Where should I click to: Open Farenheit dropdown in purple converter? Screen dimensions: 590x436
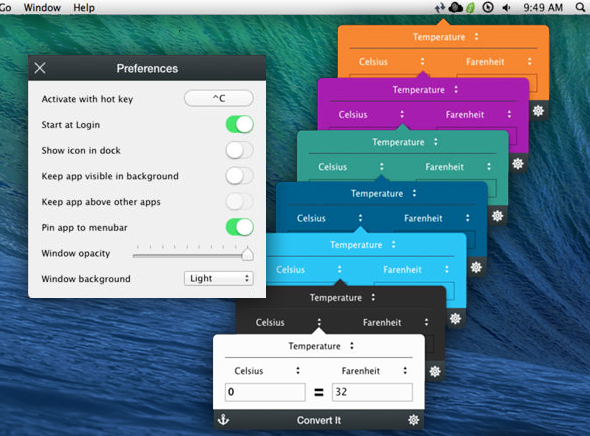coord(479,114)
